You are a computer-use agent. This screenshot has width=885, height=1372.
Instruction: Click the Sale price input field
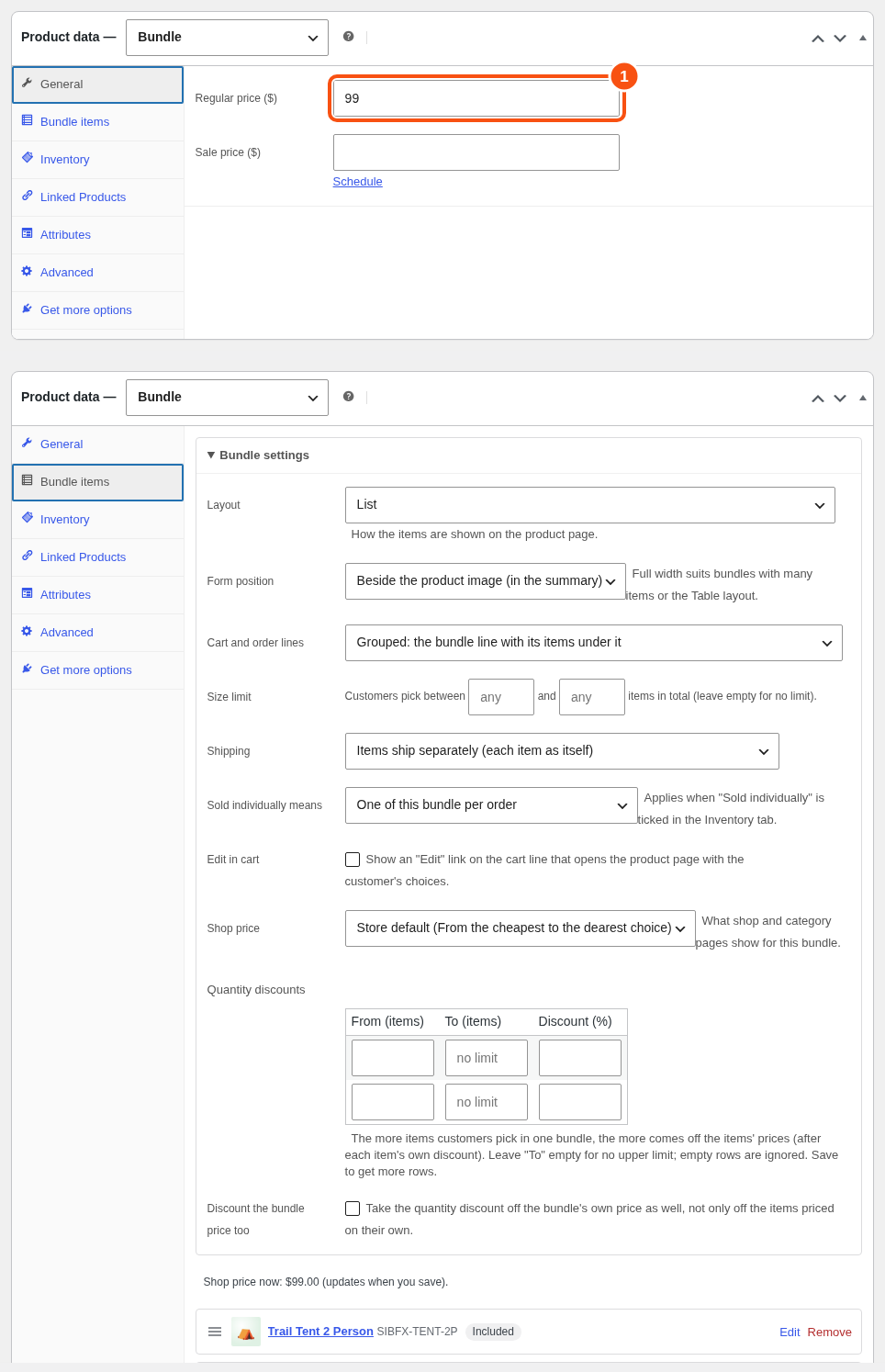[476, 152]
